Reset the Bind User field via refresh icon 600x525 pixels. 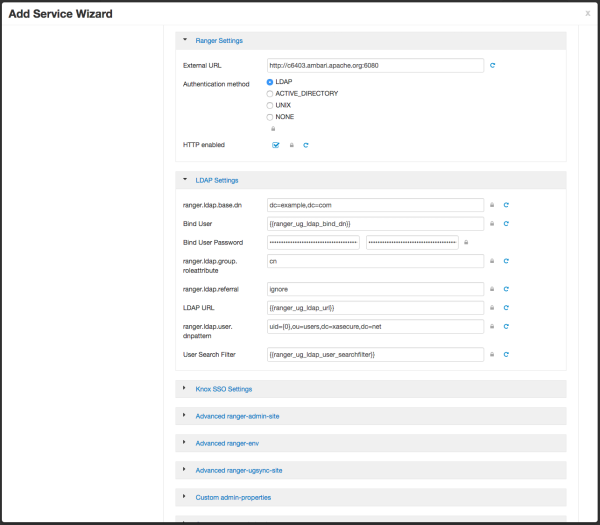tap(507, 223)
